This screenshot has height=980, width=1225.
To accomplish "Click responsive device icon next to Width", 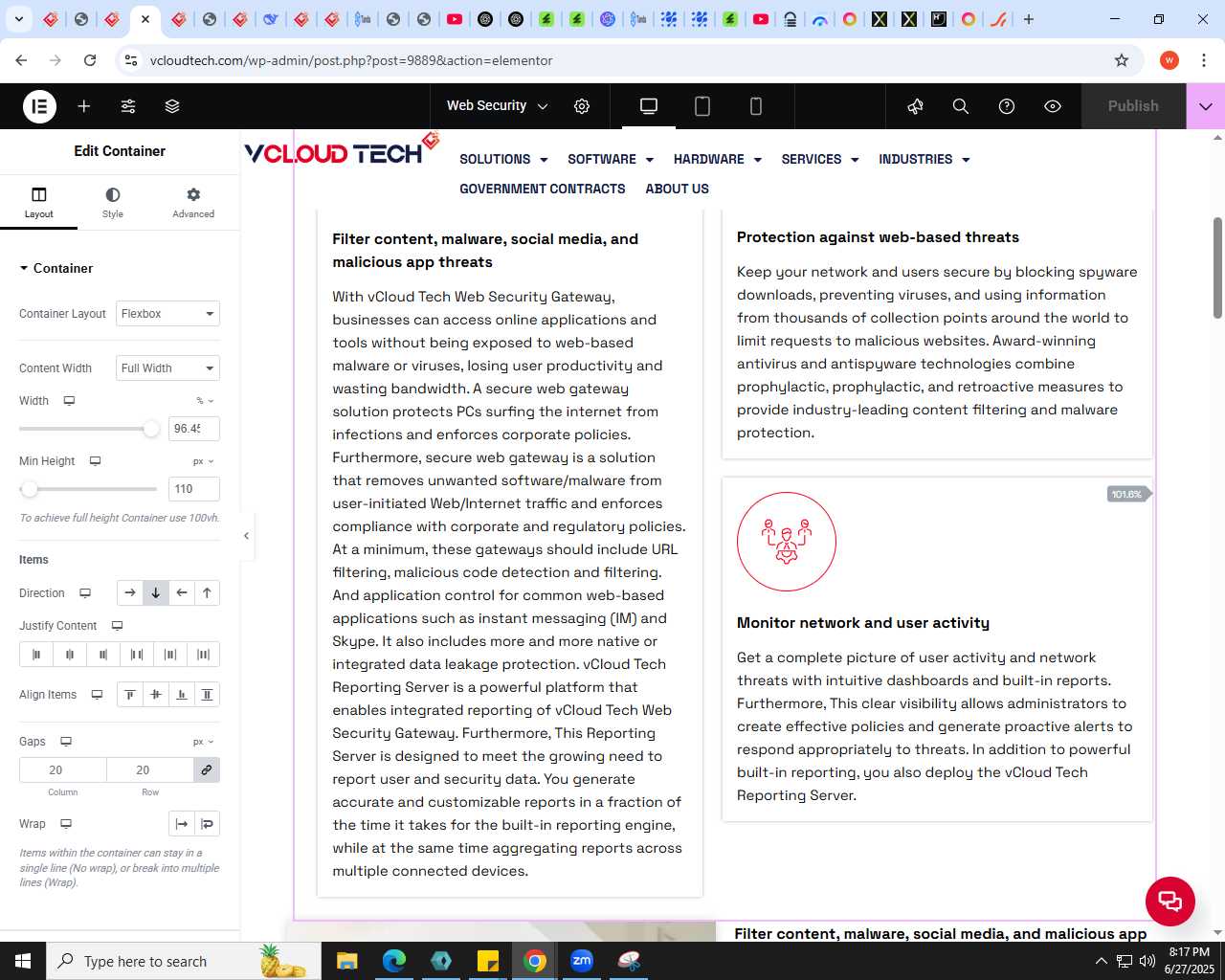I will [69, 401].
